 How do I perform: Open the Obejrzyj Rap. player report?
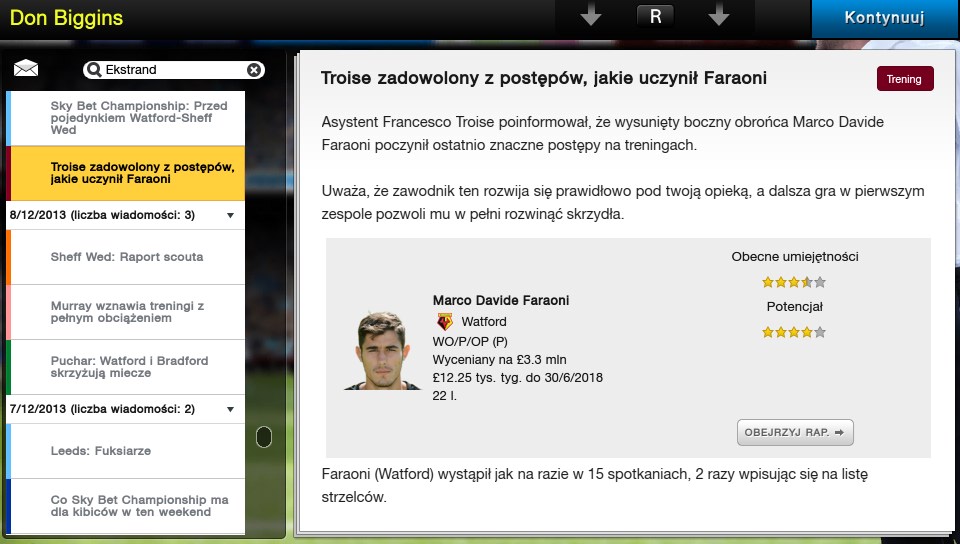pos(795,433)
